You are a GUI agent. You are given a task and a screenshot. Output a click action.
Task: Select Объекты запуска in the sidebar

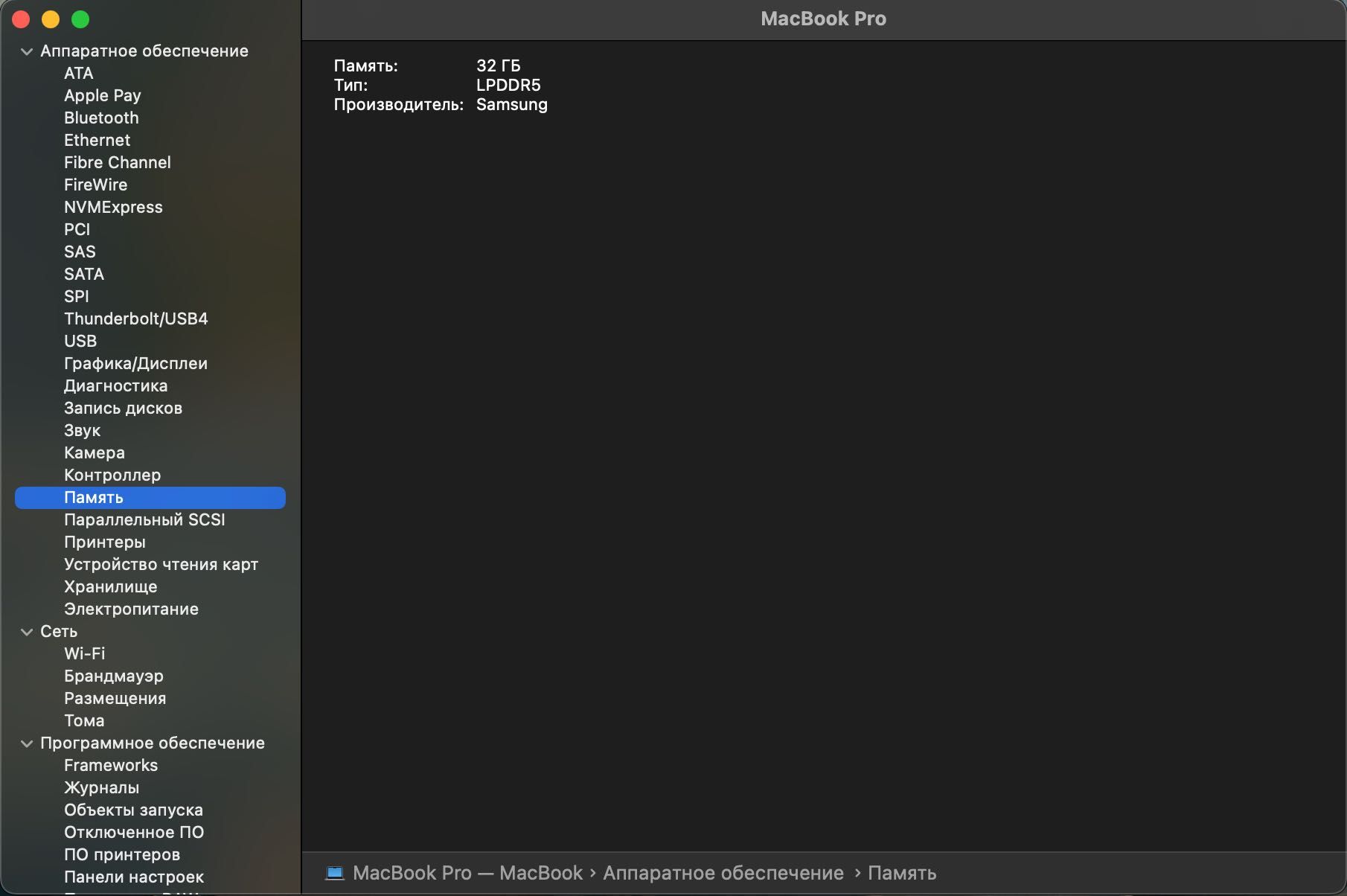[x=133, y=810]
